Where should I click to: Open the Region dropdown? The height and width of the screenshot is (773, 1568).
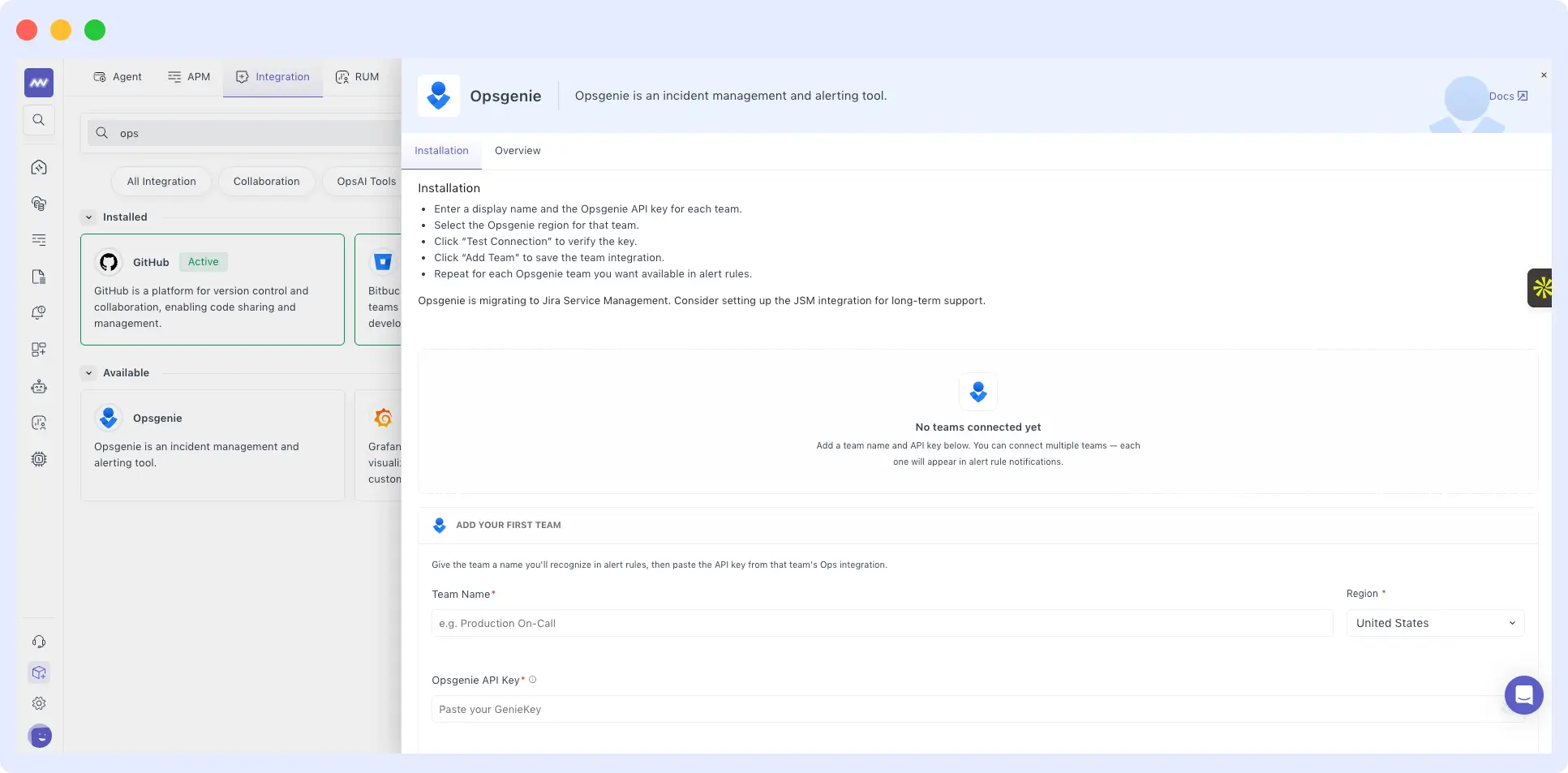[1435, 623]
